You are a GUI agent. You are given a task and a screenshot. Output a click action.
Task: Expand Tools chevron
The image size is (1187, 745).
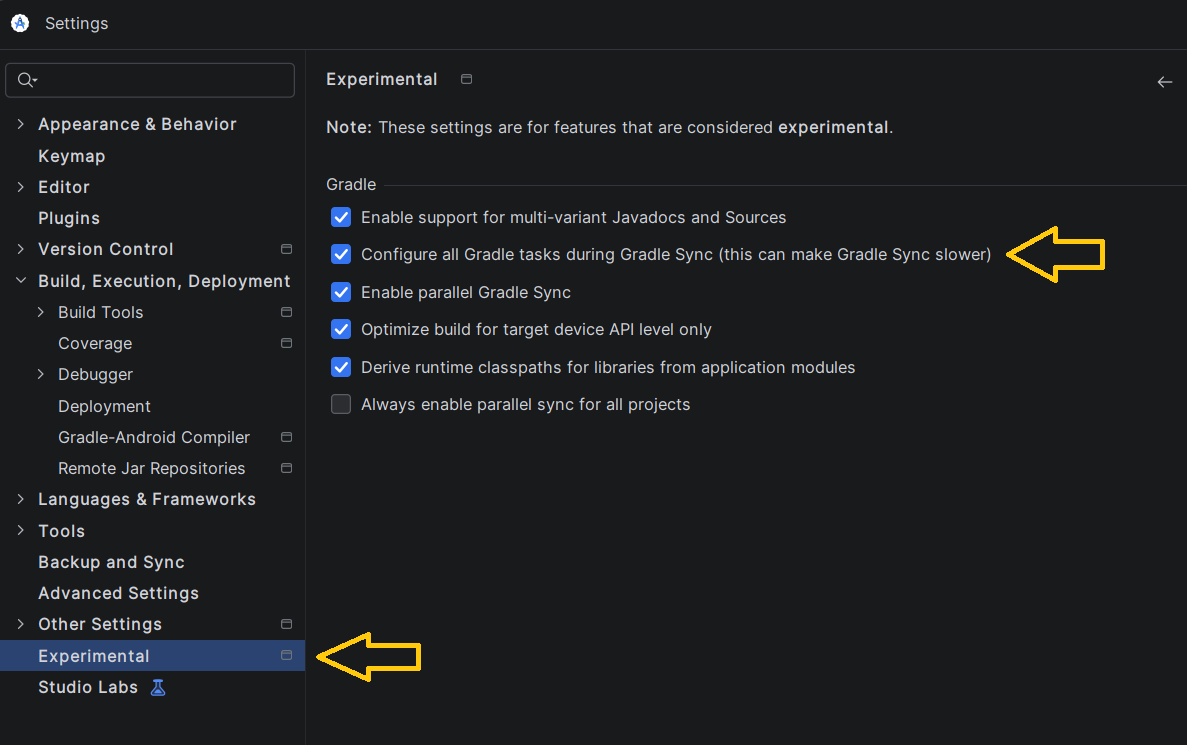point(20,531)
